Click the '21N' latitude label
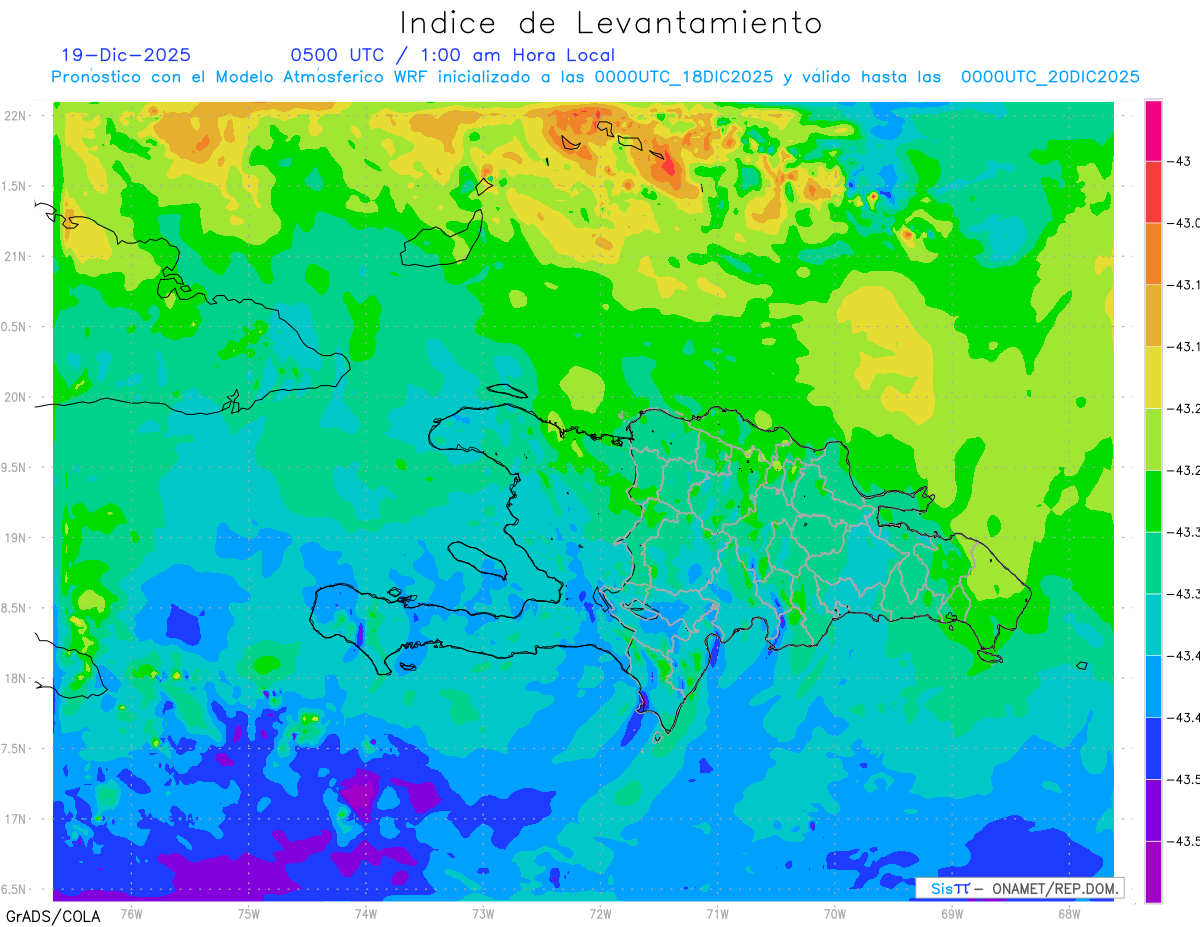Viewport: 1200px width, 927px height. [x=17, y=256]
